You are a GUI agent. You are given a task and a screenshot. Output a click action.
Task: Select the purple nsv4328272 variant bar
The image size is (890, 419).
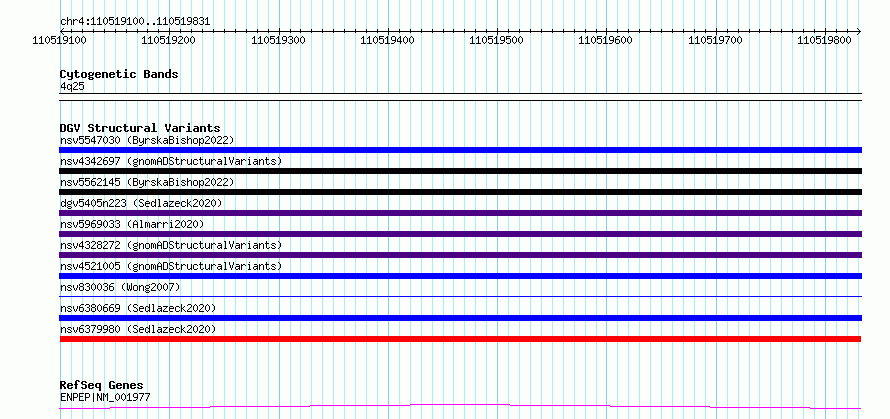click(x=461, y=255)
